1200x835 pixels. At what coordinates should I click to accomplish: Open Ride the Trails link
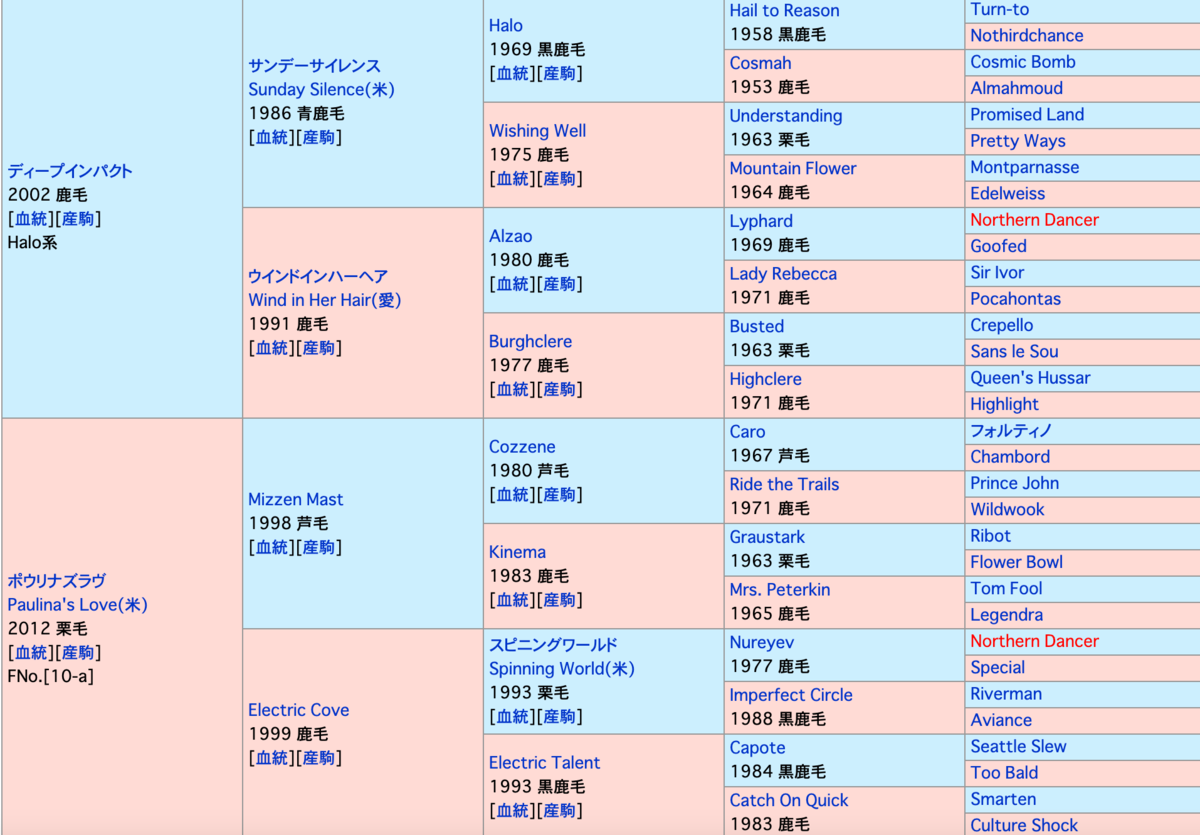click(x=785, y=484)
